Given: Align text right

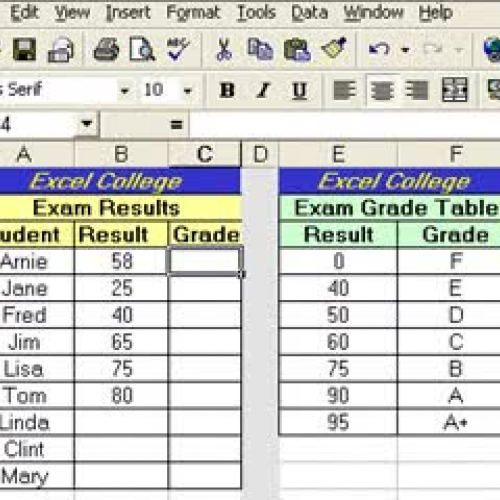Looking at the screenshot, I should [x=416, y=90].
